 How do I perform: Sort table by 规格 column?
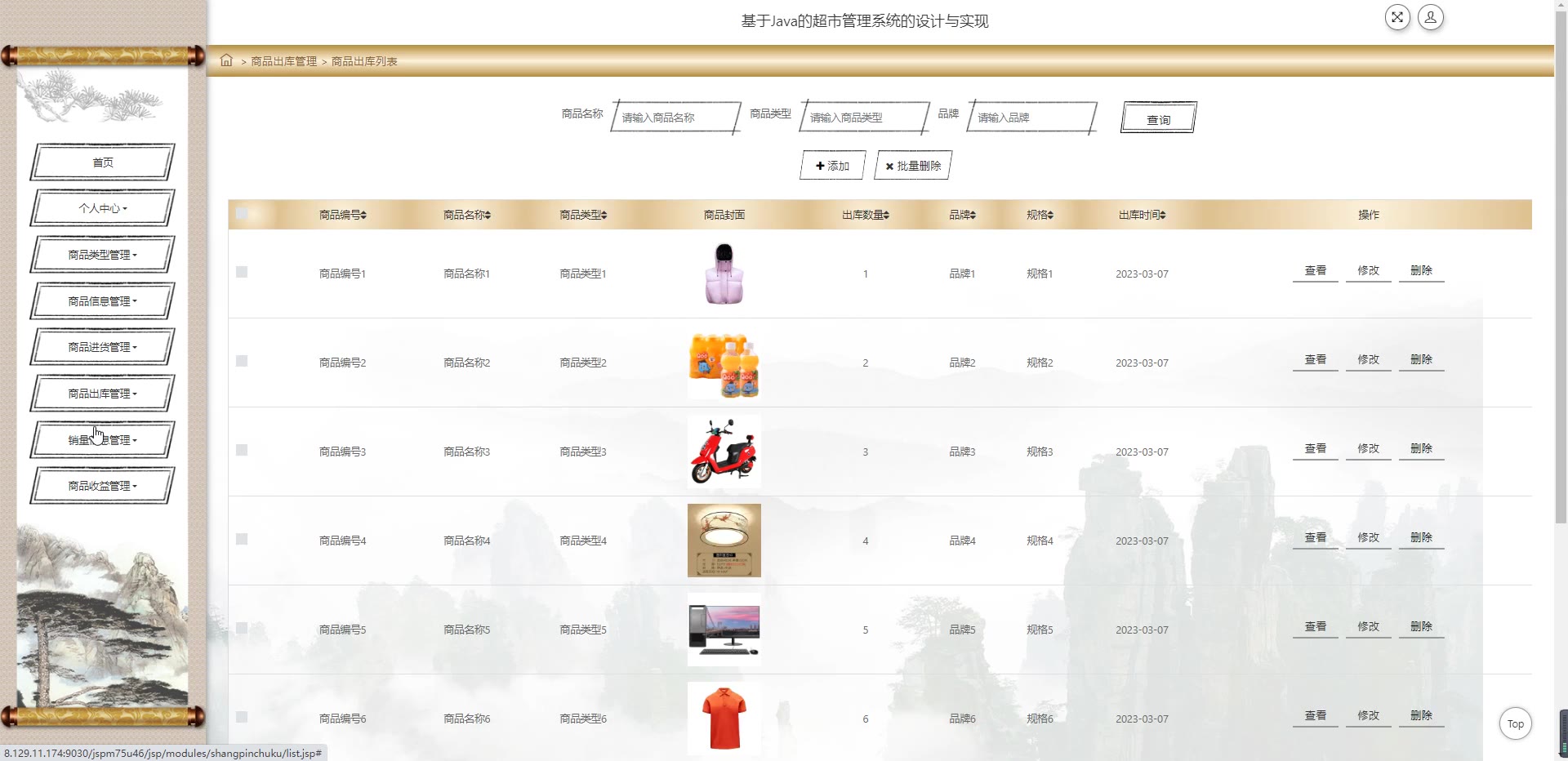tap(1040, 215)
